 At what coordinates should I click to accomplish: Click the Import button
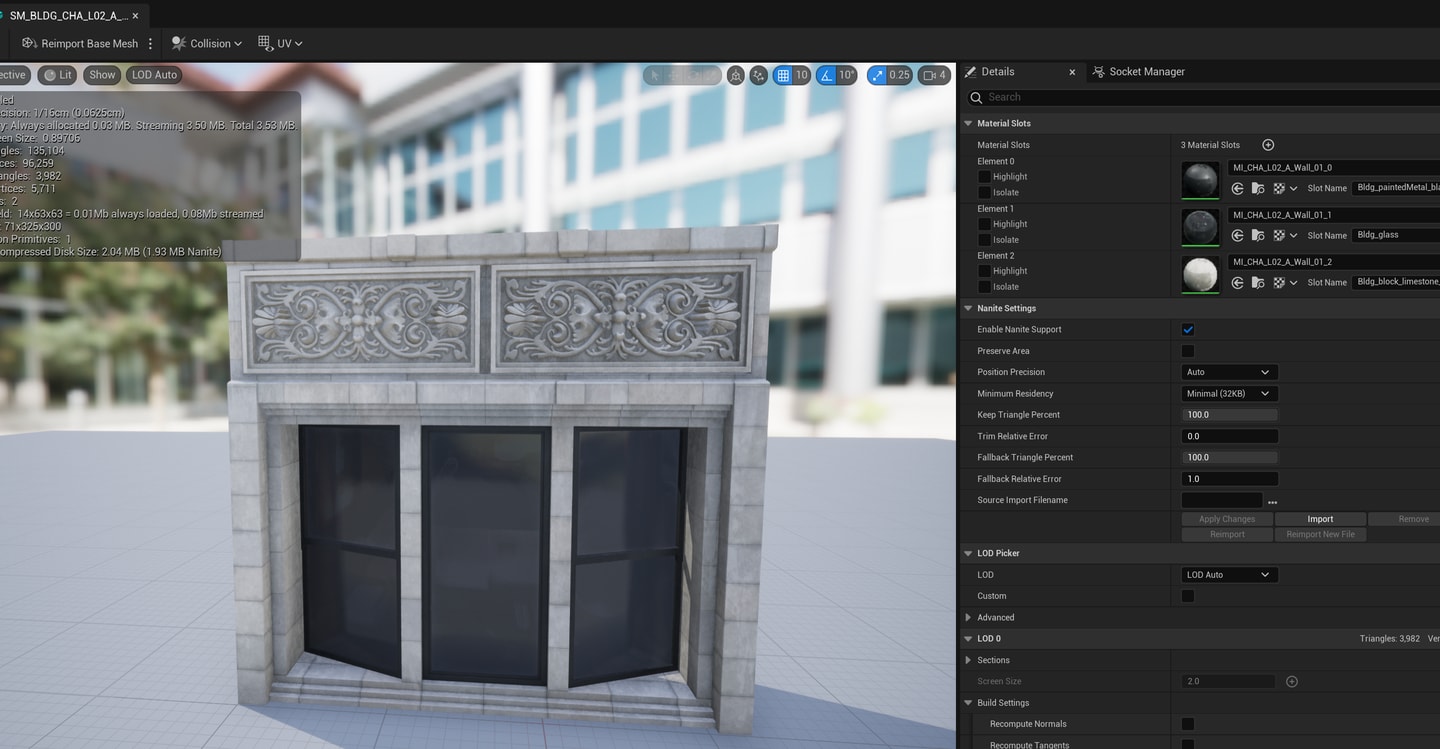[1320, 519]
